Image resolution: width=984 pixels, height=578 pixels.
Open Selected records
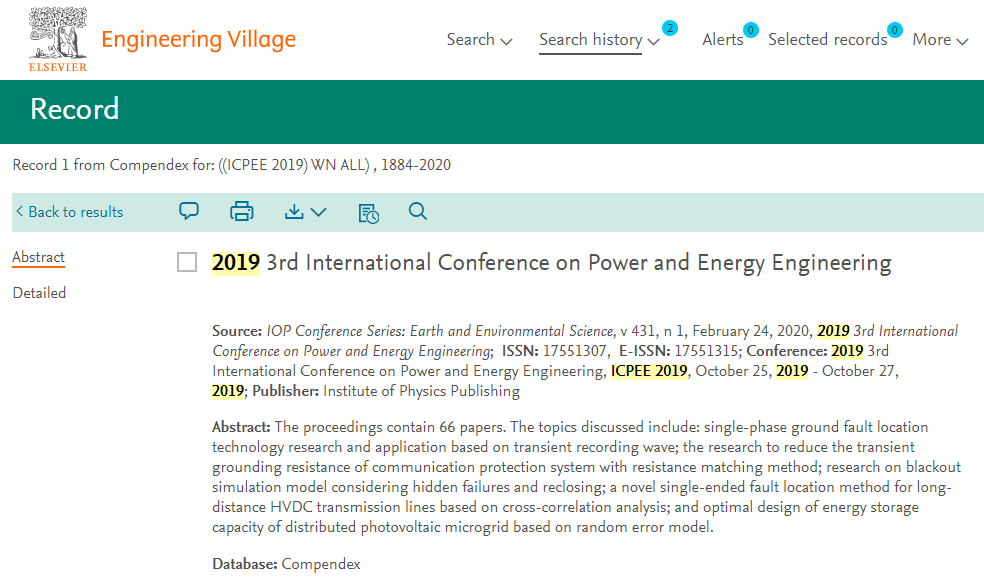[x=827, y=40]
